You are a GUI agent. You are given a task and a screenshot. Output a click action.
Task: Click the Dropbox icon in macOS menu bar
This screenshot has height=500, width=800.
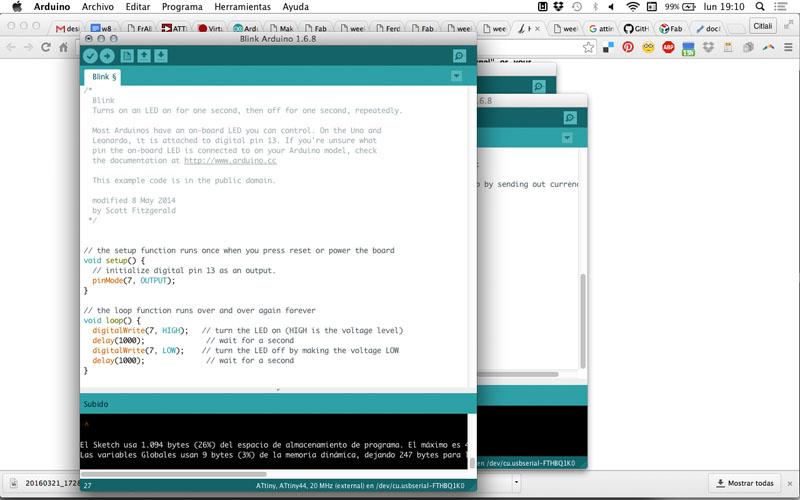pos(559,7)
